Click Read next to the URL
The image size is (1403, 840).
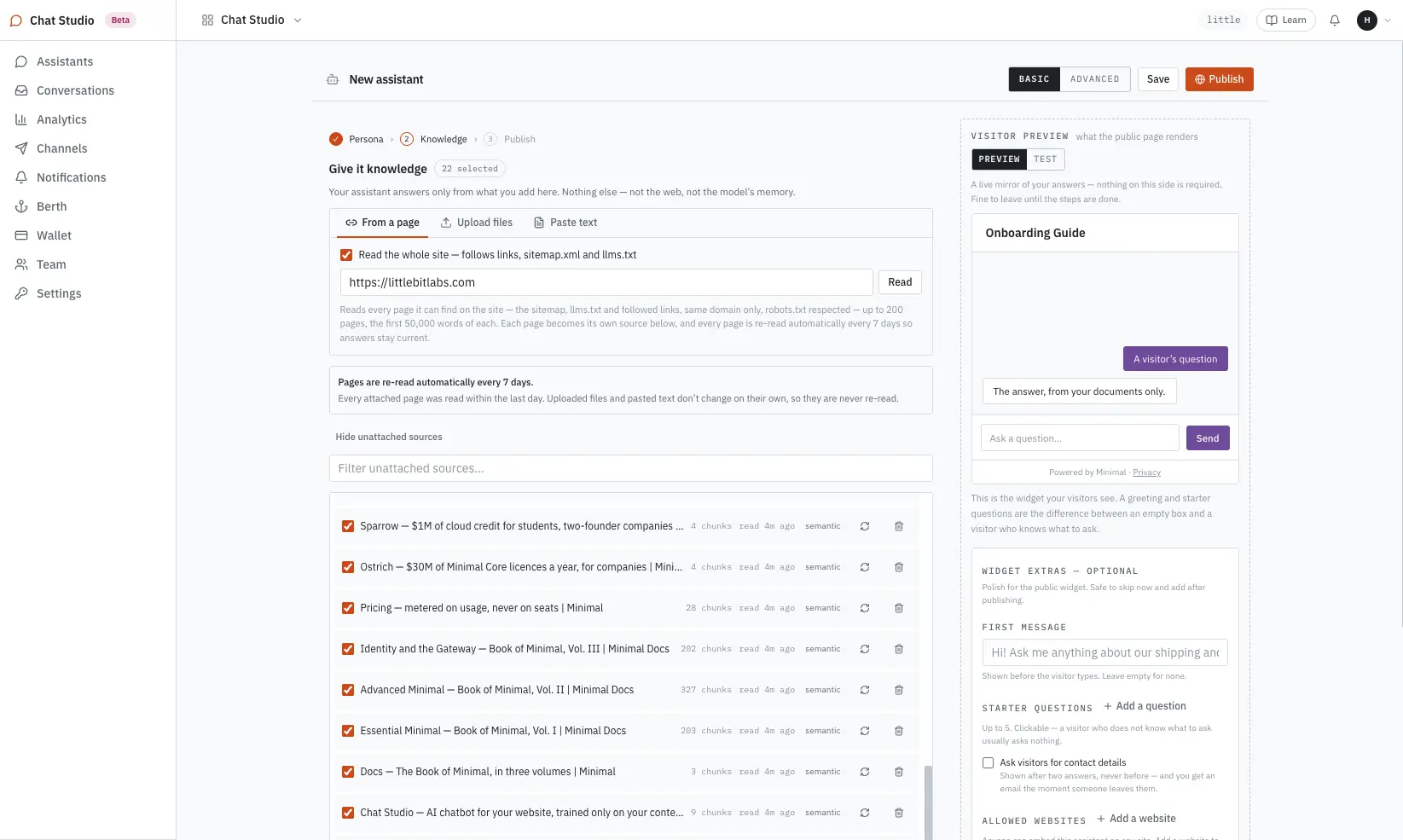[x=900, y=282]
